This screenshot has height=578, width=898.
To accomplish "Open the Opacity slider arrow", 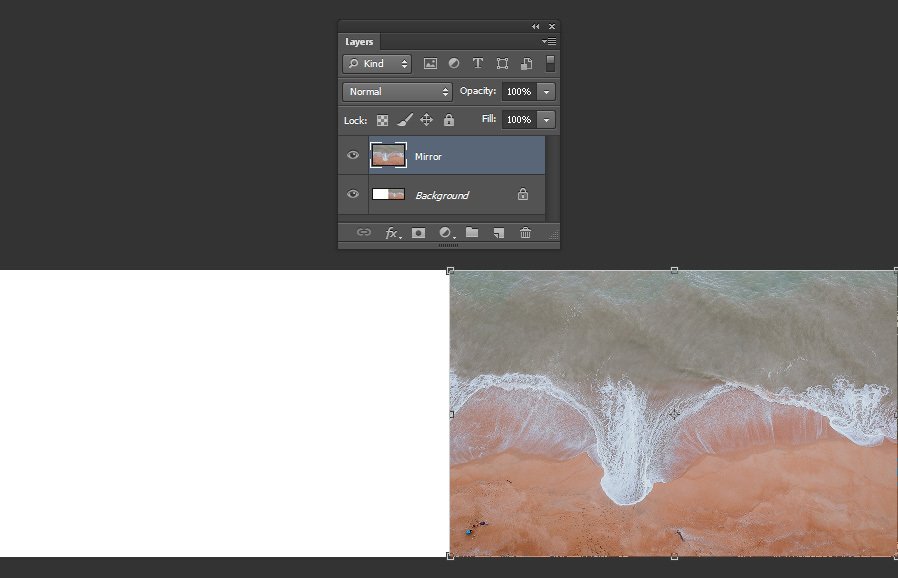I will (x=546, y=92).
